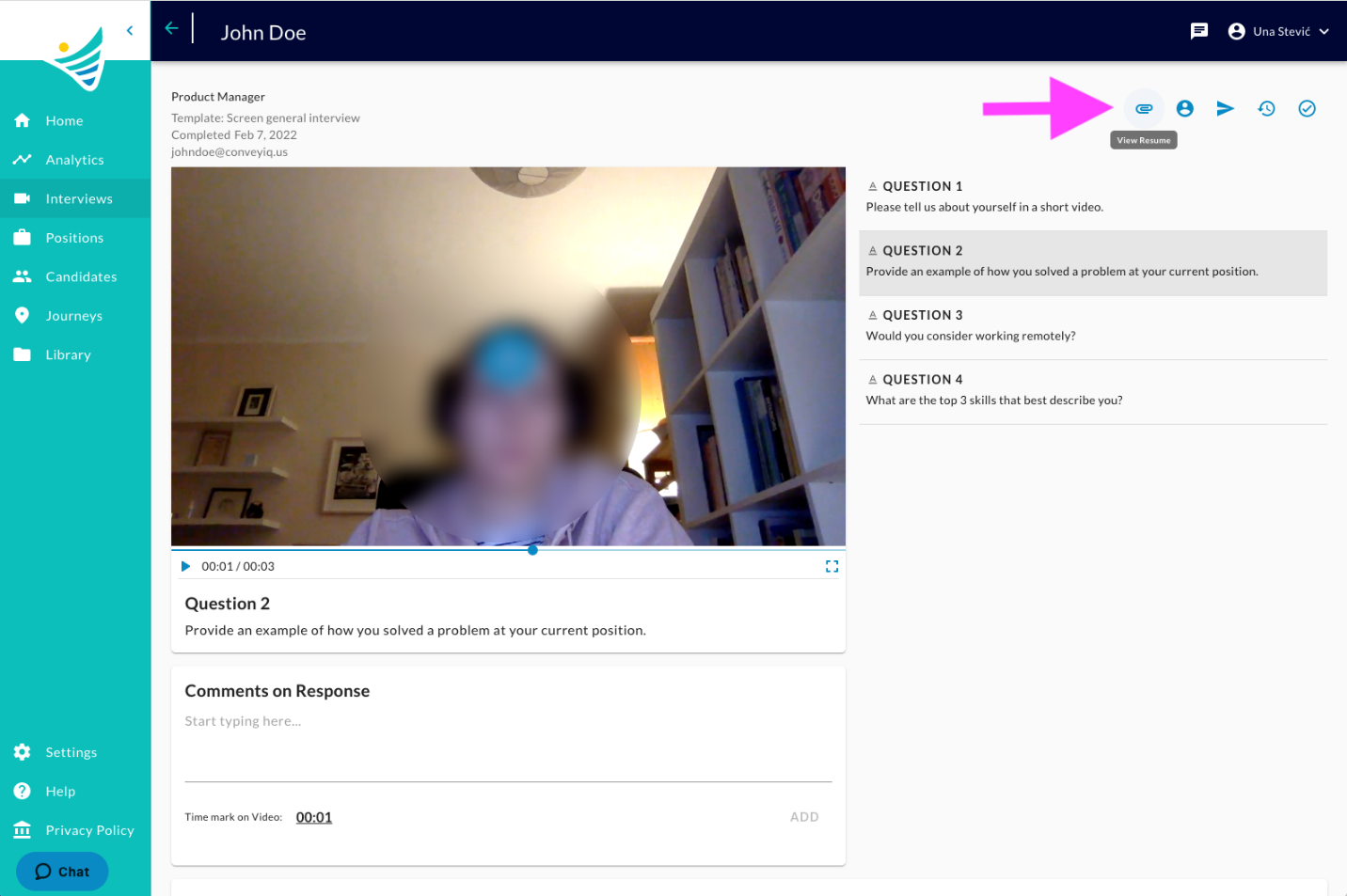Click the checkmark circle icon
The height and width of the screenshot is (896, 1347).
(x=1307, y=109)
